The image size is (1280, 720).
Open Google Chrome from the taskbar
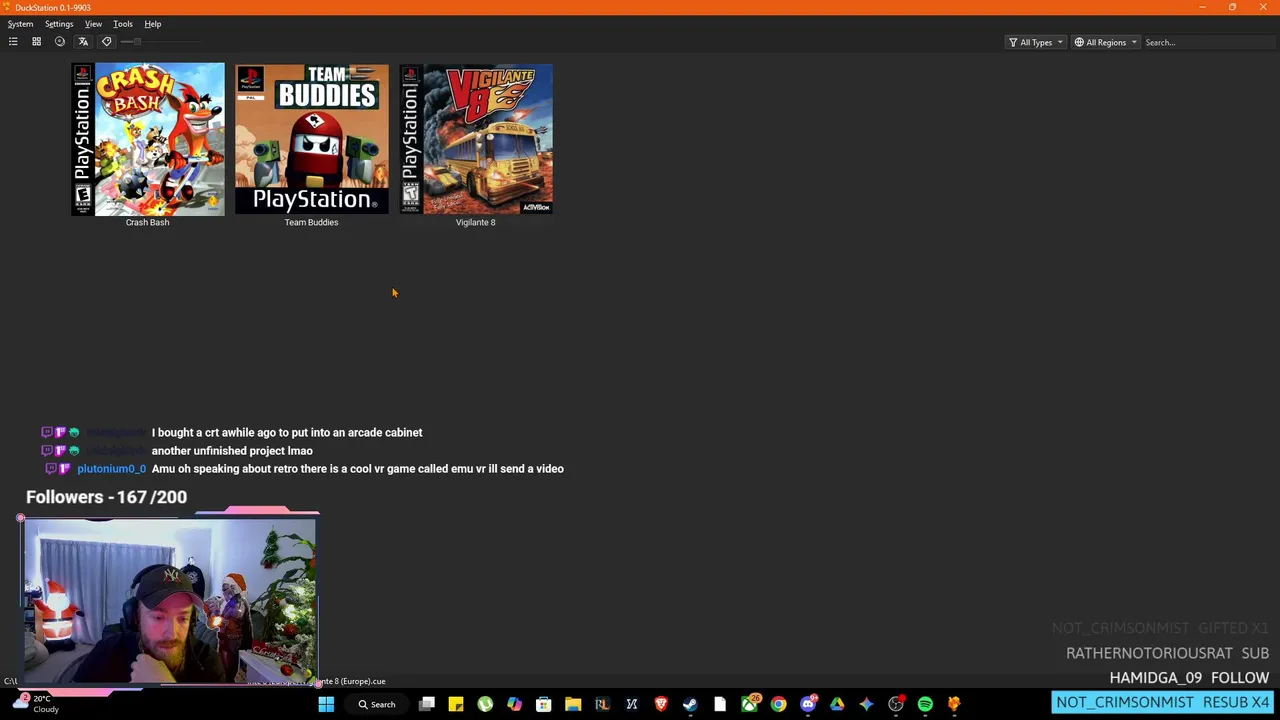[778, 704]
